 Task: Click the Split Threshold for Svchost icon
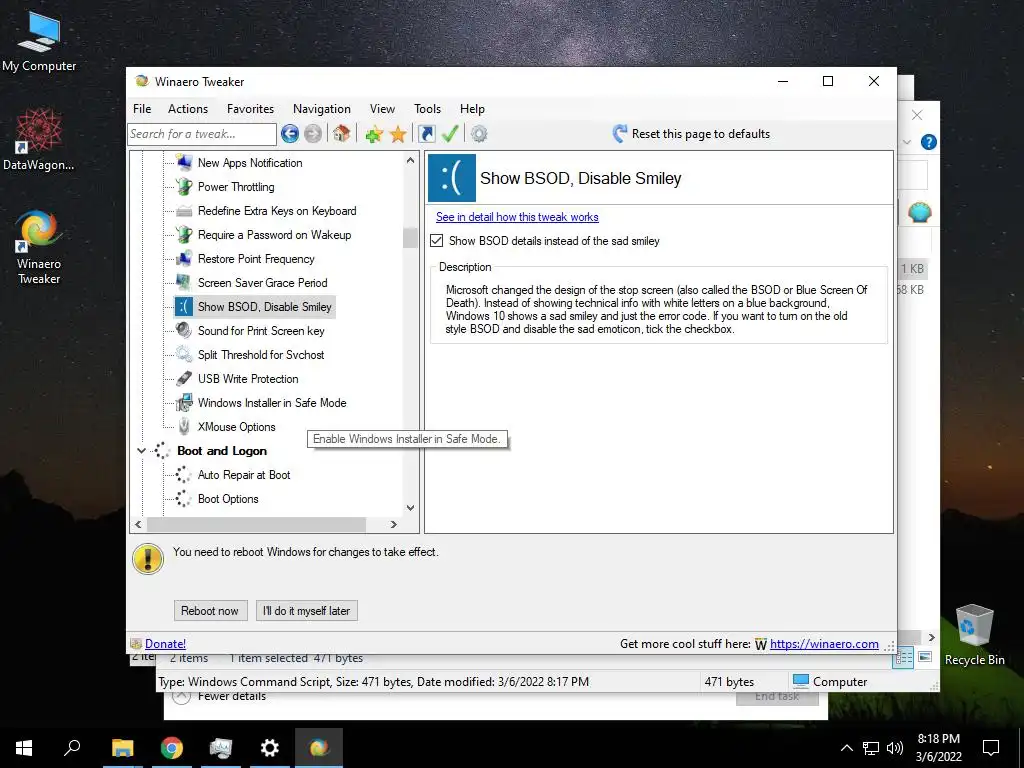click(184, 355)
